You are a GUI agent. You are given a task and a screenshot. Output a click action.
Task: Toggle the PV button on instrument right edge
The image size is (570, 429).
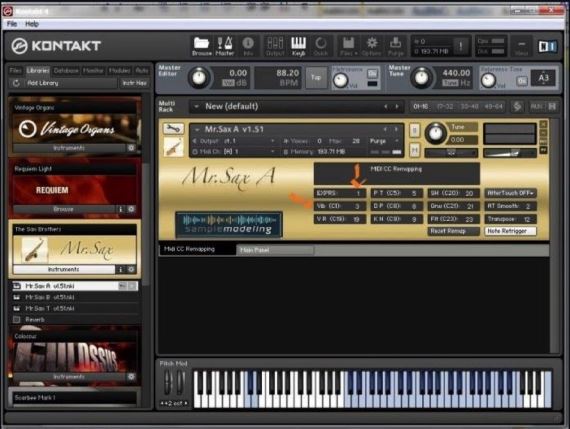(x=543, y=149)
